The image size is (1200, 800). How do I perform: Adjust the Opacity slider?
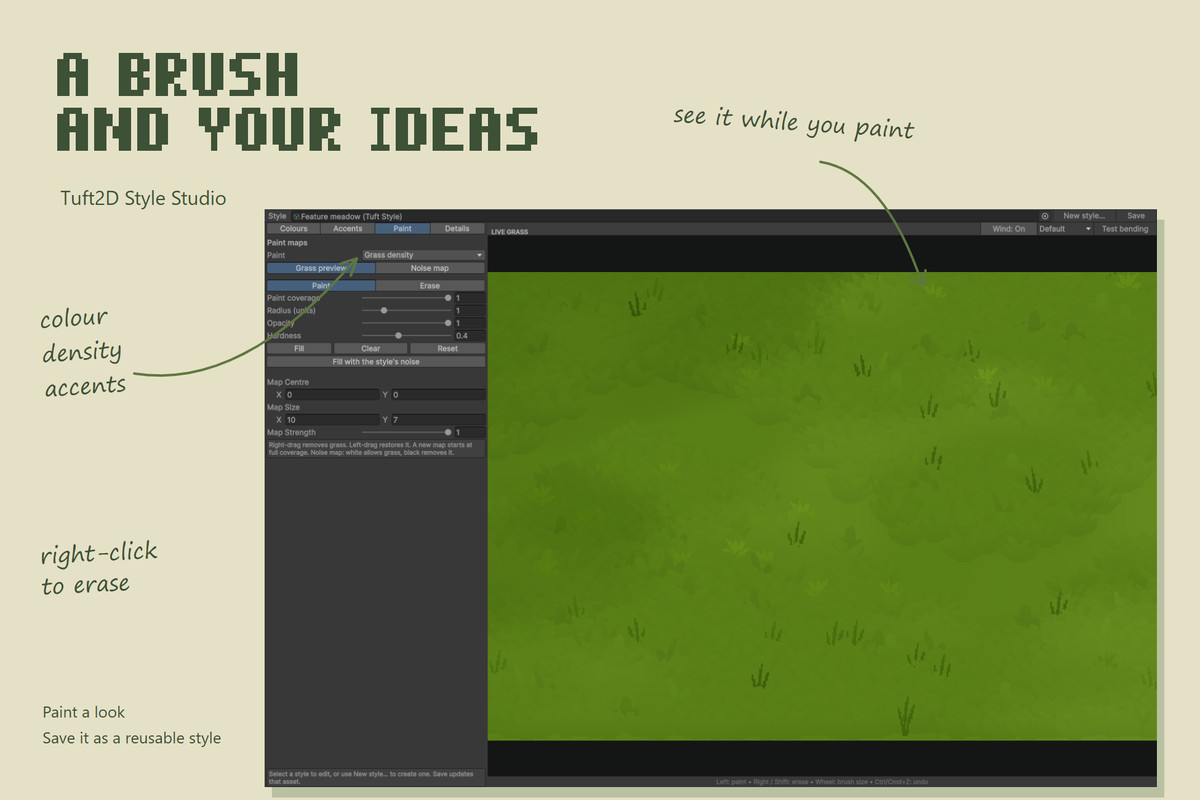406,323
